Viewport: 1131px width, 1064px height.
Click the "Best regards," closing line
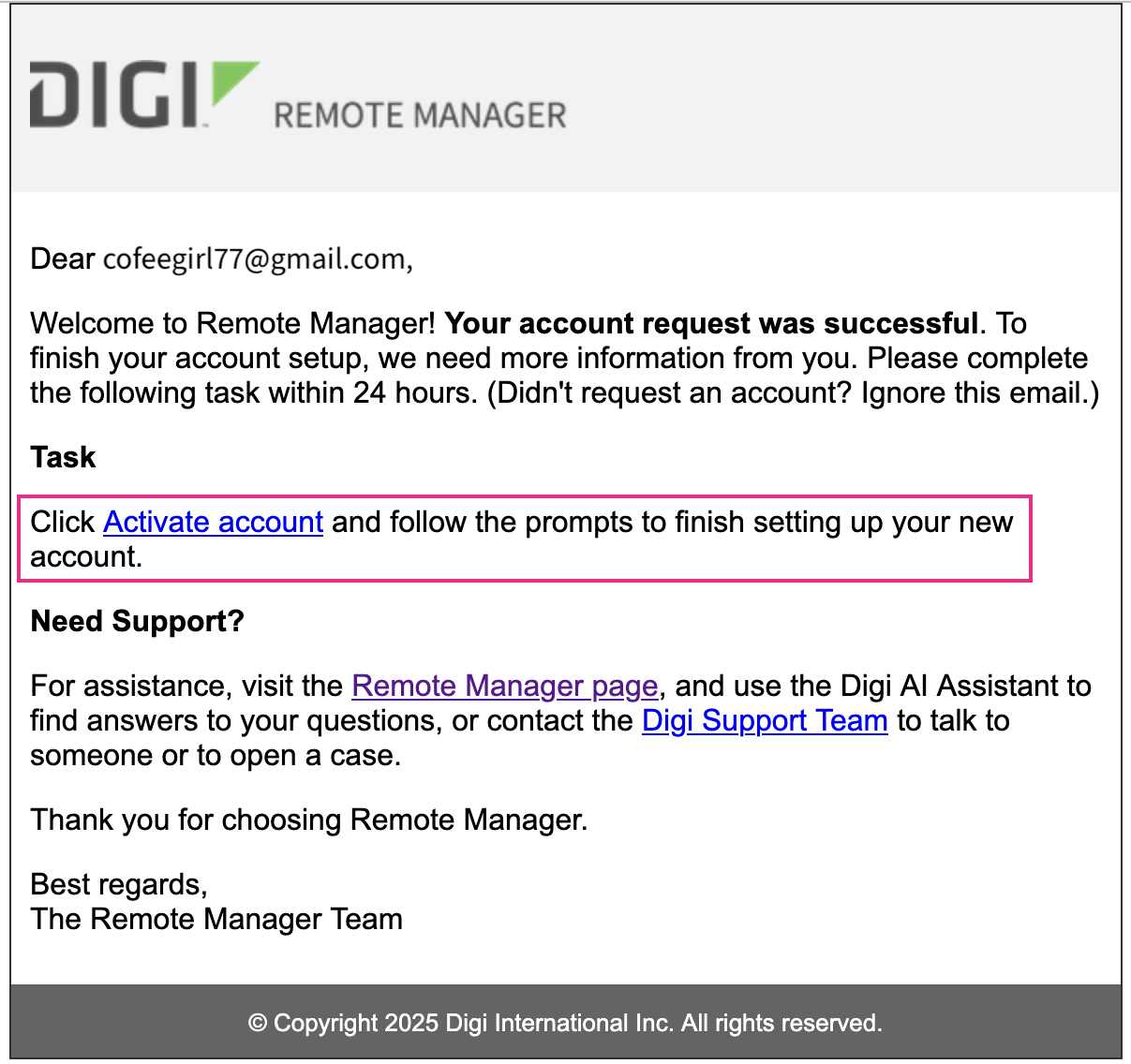(119, 885)
